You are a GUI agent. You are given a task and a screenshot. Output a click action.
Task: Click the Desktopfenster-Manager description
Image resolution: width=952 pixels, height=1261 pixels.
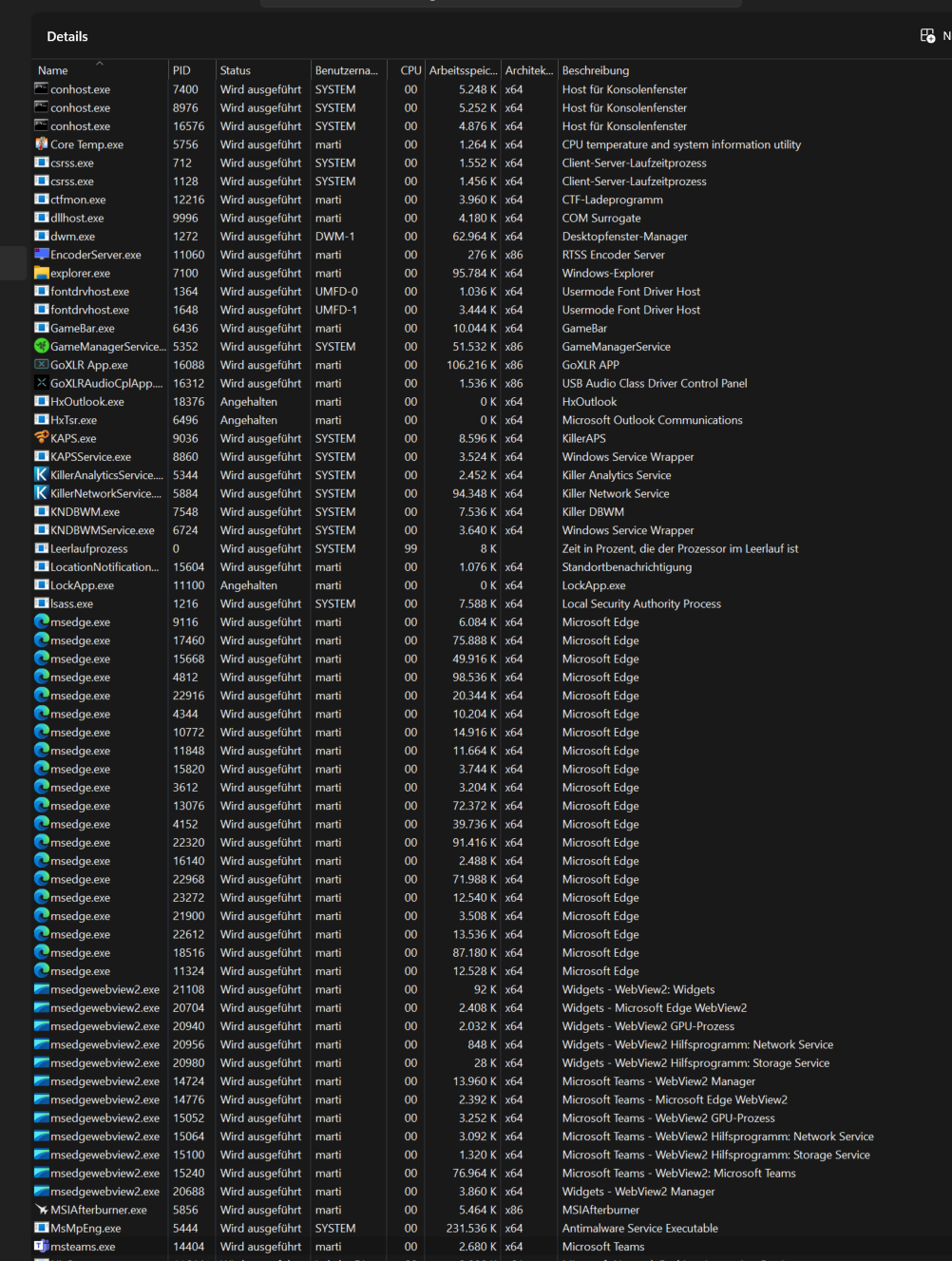pyautogui.click(x=624, y=237)
